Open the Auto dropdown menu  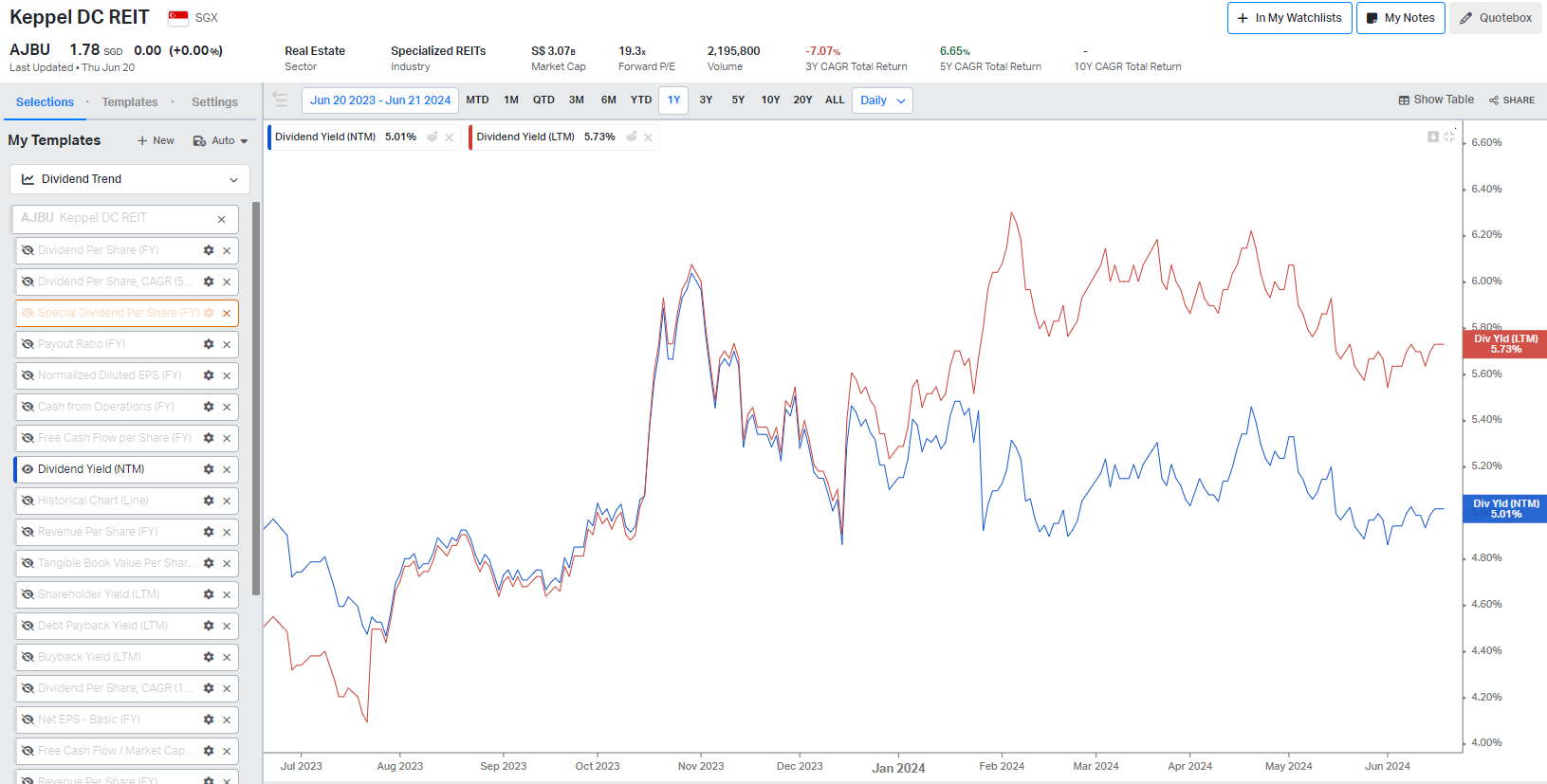221,140
